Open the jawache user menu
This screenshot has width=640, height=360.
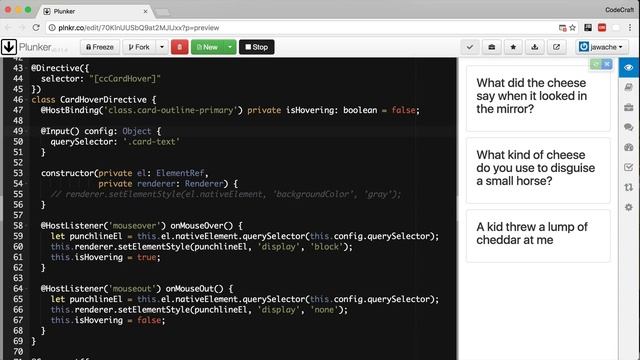tap(602, 47)
